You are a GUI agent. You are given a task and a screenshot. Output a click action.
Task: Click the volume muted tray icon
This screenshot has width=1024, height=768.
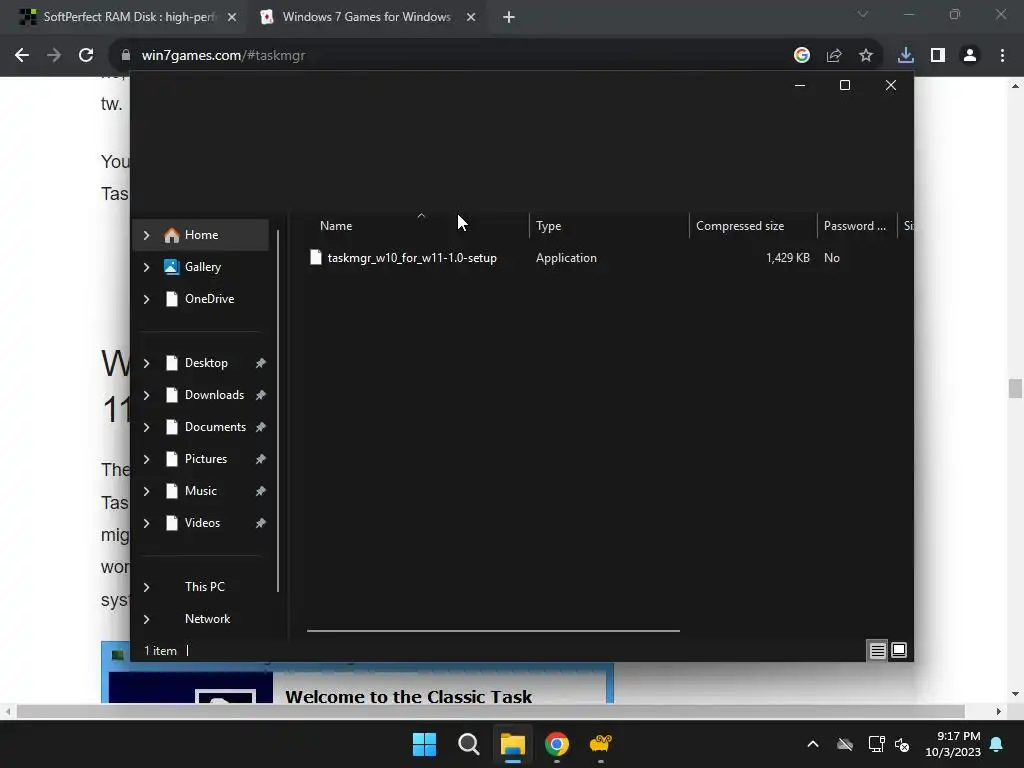coord(903,744)
